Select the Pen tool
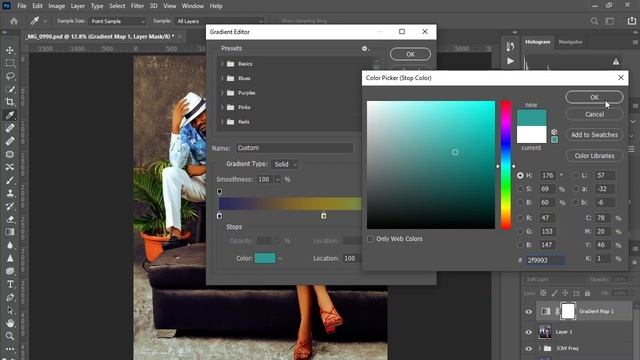This screenshot has height=360, width=640. (x=10, y=298)
